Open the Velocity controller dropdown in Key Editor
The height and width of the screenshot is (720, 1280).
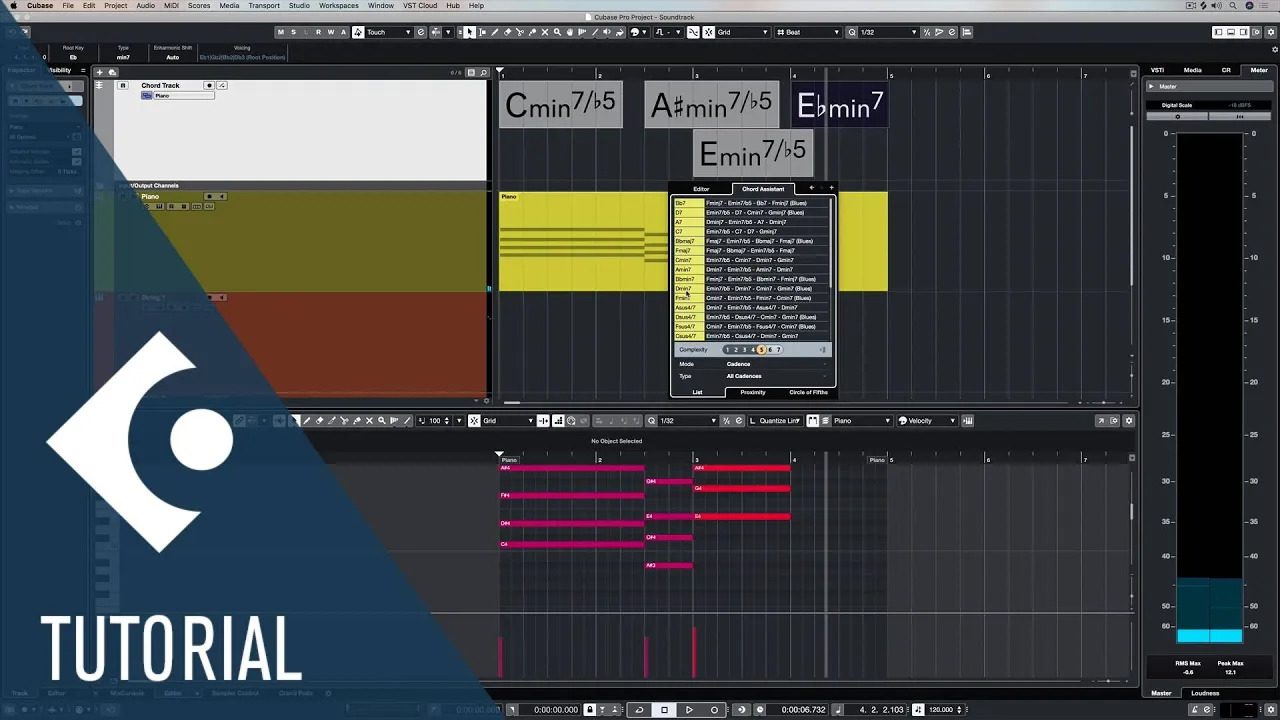(927, 421)
